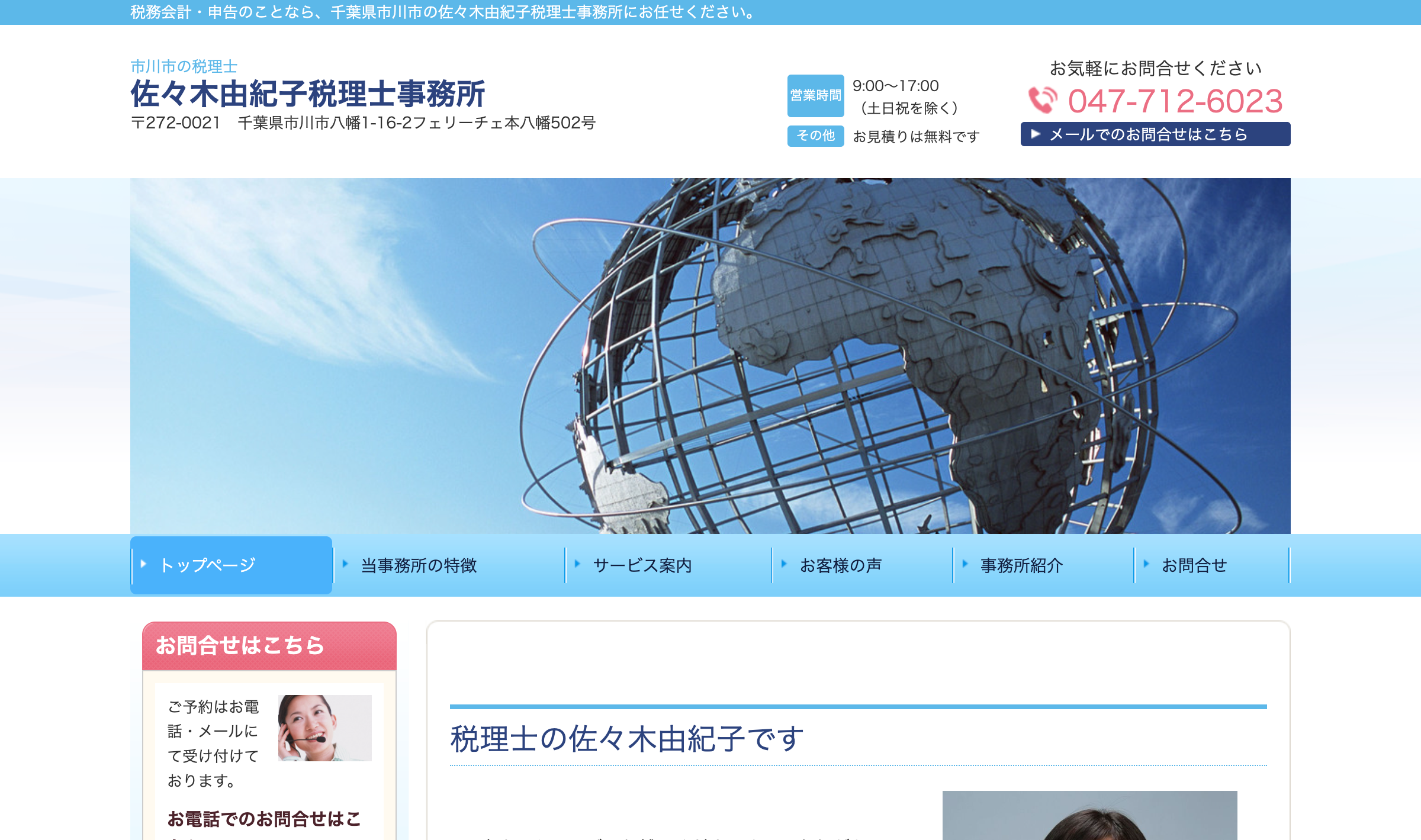1421x840 pixels.
Task: Click the 佐々木由紀子税理士事務所 site title
Action: 308,94
